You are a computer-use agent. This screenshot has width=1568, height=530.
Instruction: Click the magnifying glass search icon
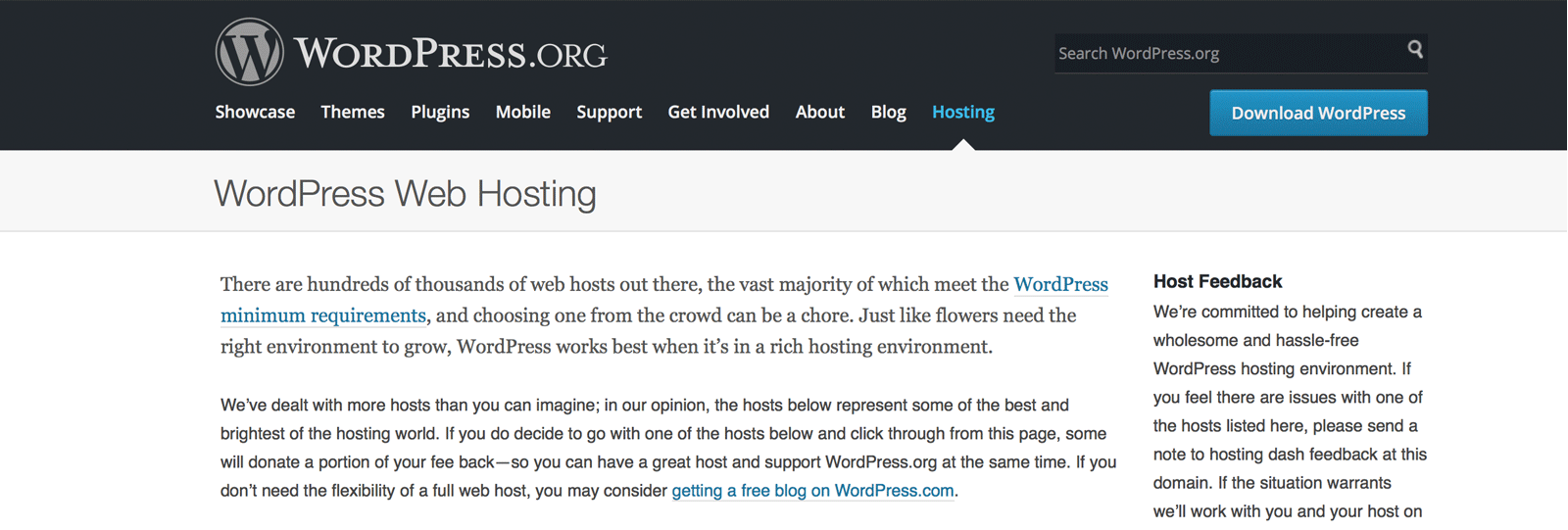(1415, 49)
